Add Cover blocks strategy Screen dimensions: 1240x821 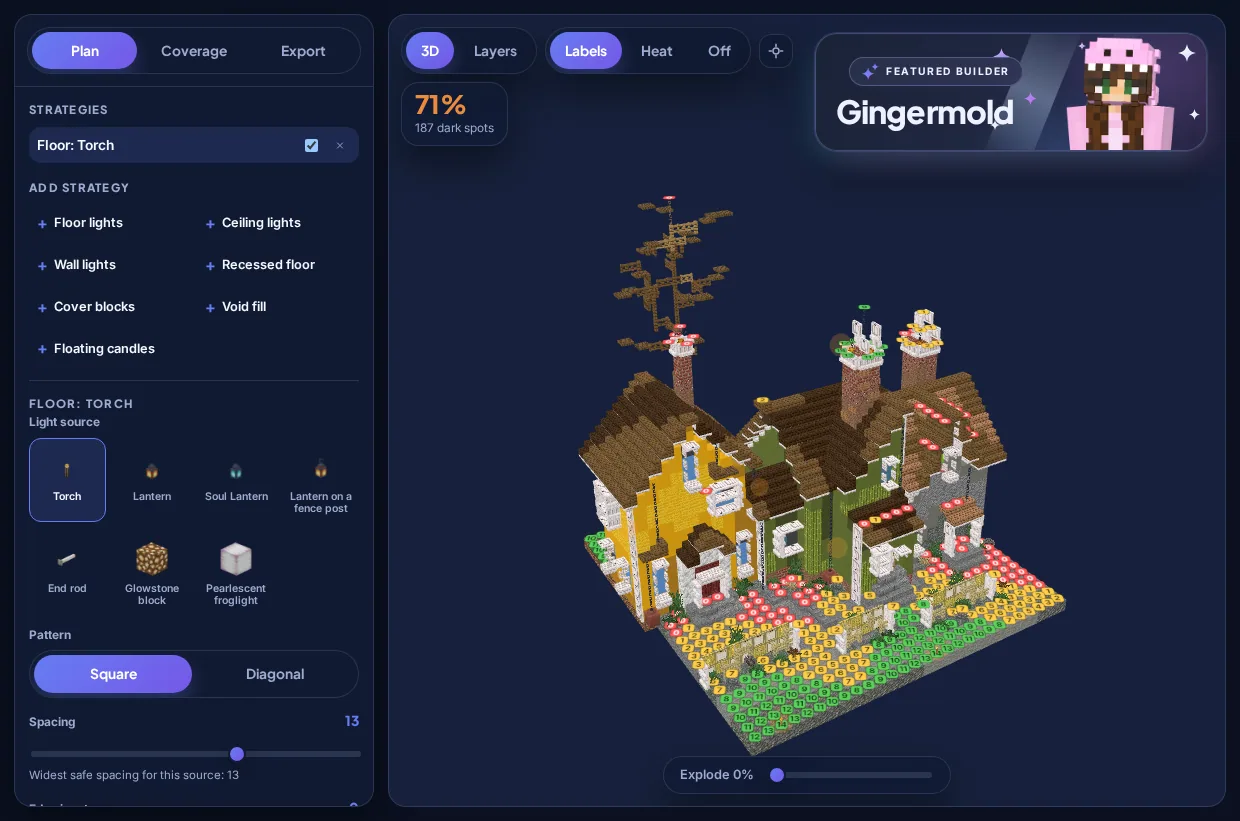coord(86,307)
